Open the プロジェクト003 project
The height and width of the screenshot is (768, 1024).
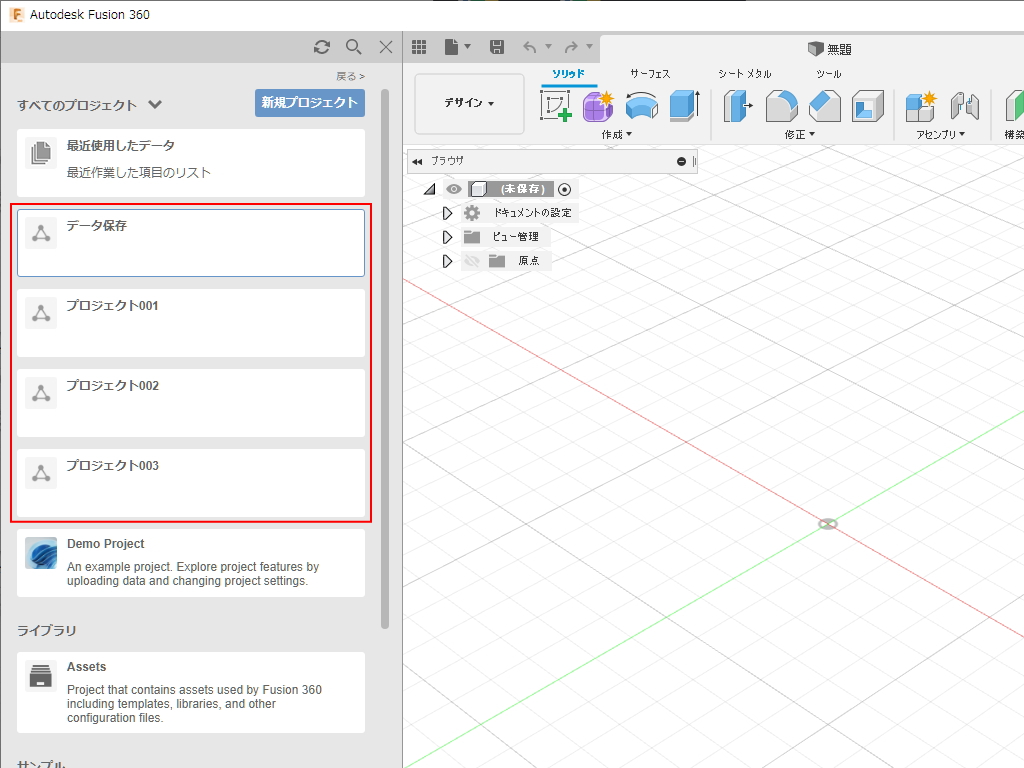click(x=191, y=483)
